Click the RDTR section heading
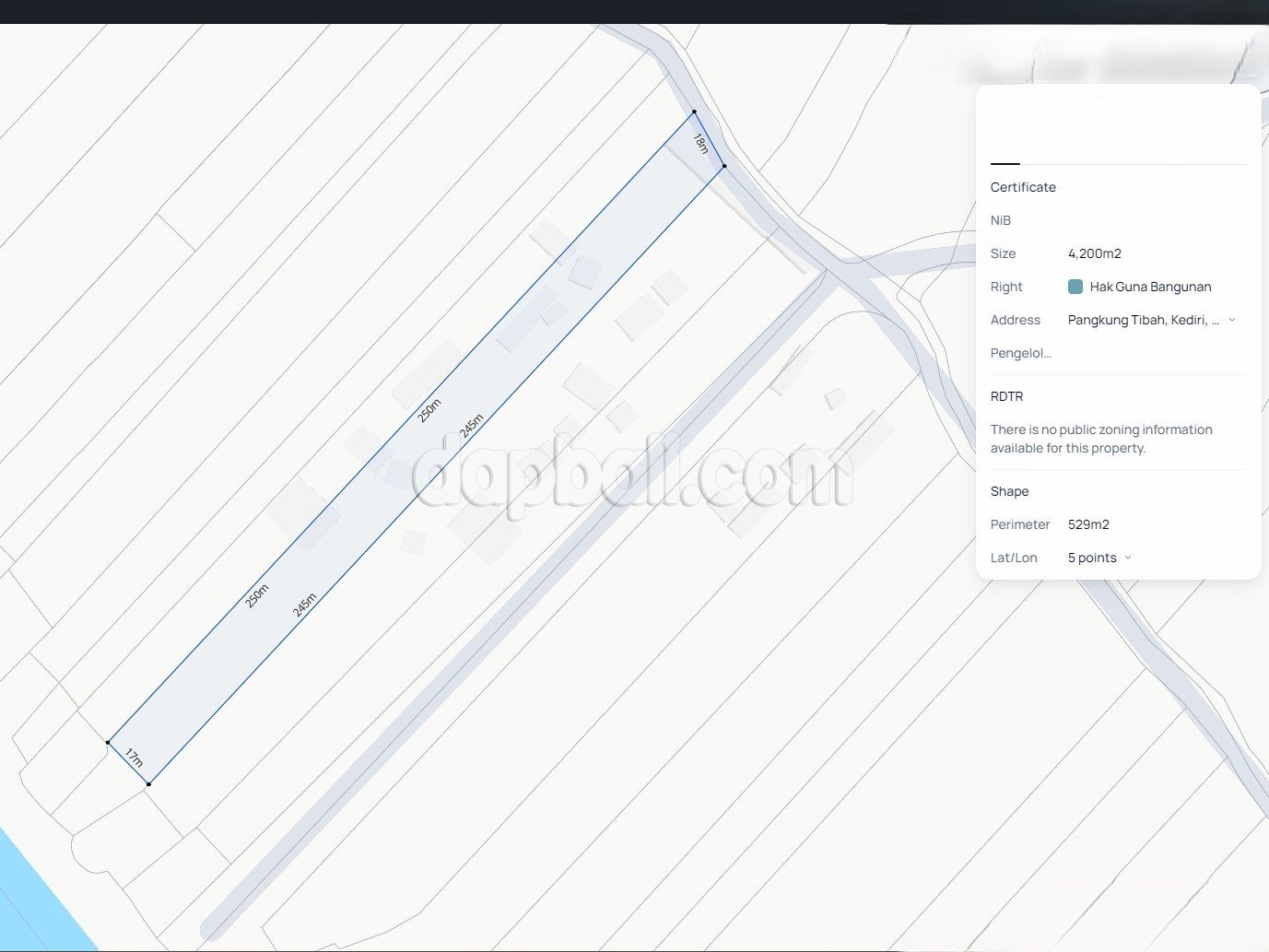Image resolution: width=1269 pixels, height=952 pixels. [x=1006, y=396]
